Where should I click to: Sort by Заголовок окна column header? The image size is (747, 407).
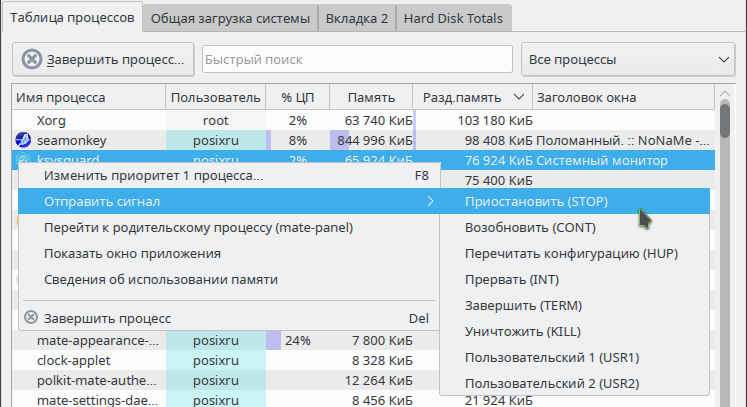623,97
